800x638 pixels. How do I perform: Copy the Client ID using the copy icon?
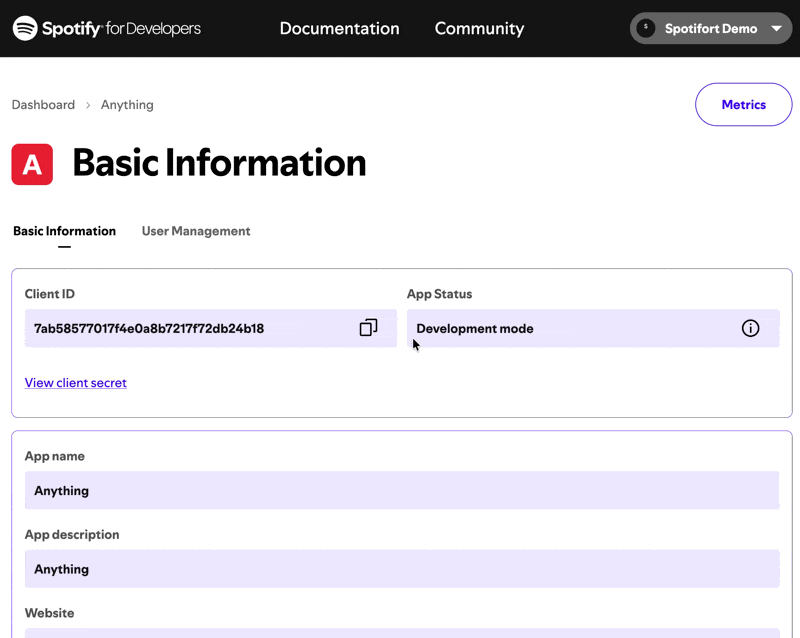[x=369, y=327]
